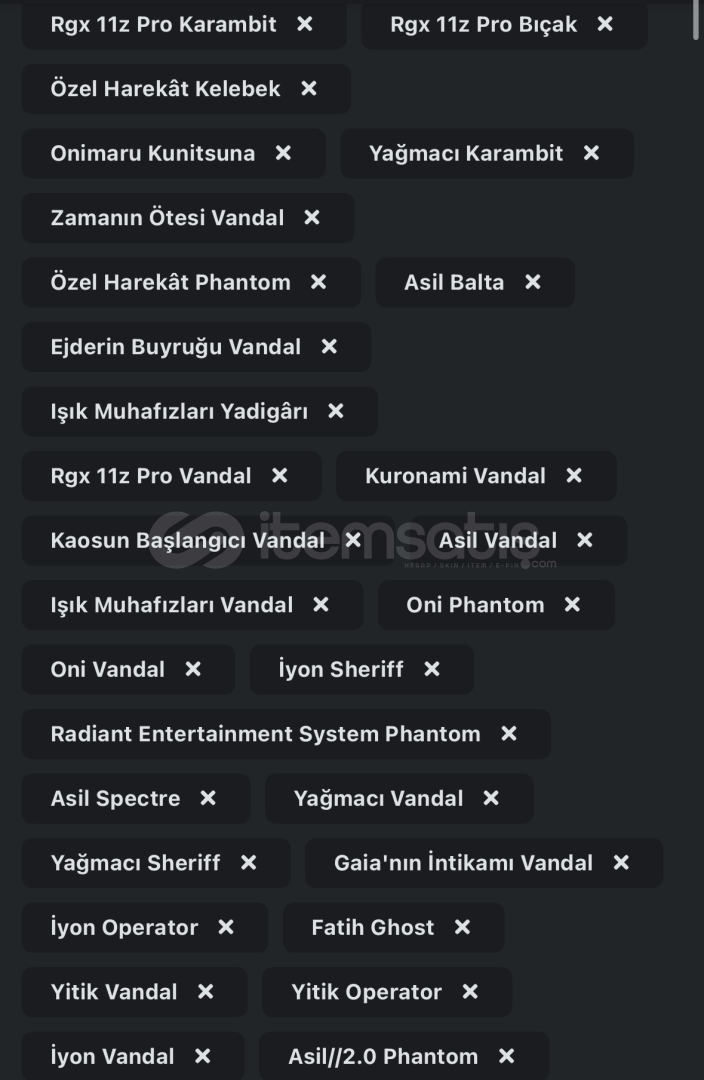This screenshot has height=1080, width=704.
Task: Click the Asil//2.0 Phantom tag label
Action: 383,1056
